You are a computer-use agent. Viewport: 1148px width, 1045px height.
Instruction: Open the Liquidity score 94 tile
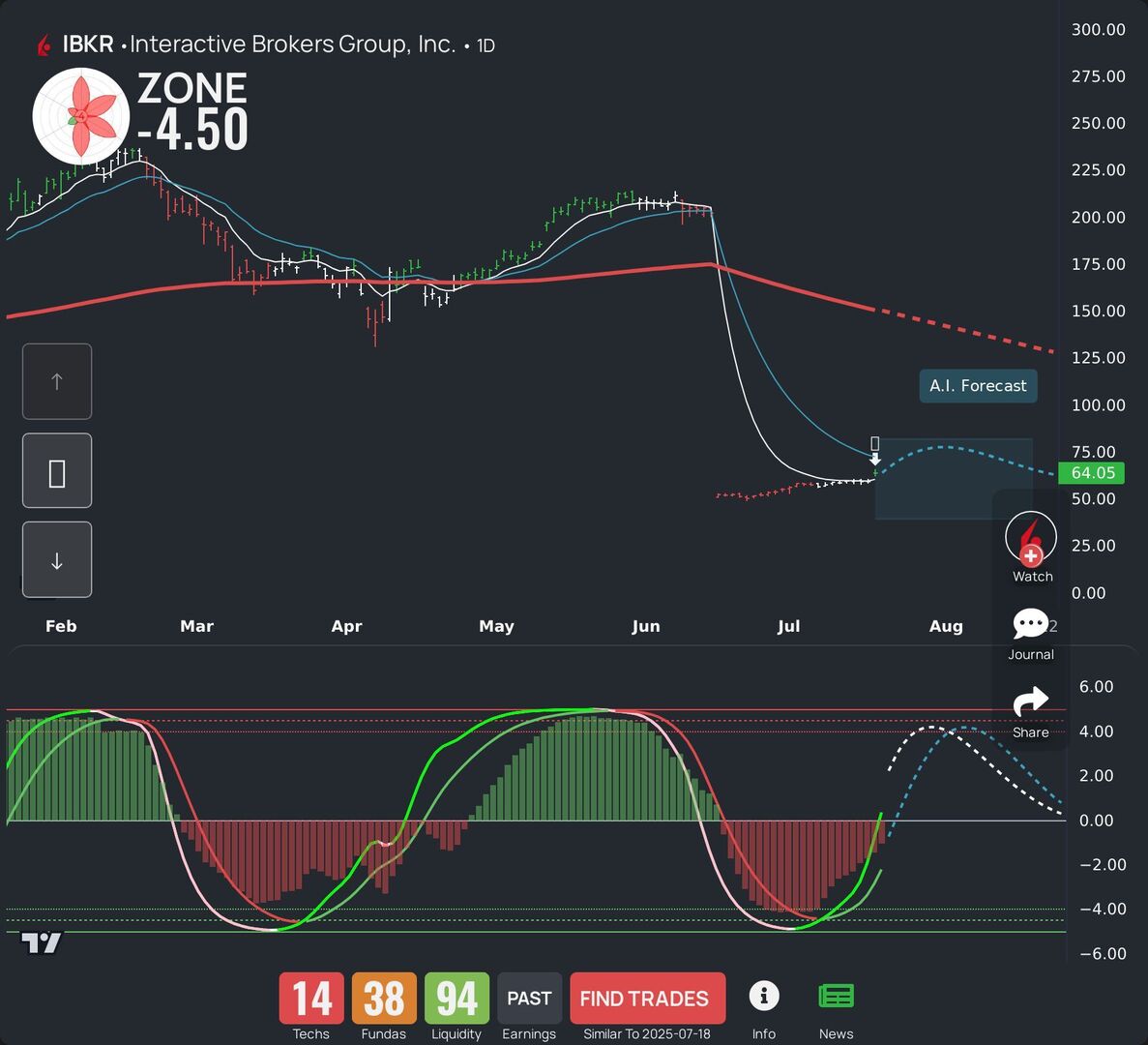456,999
